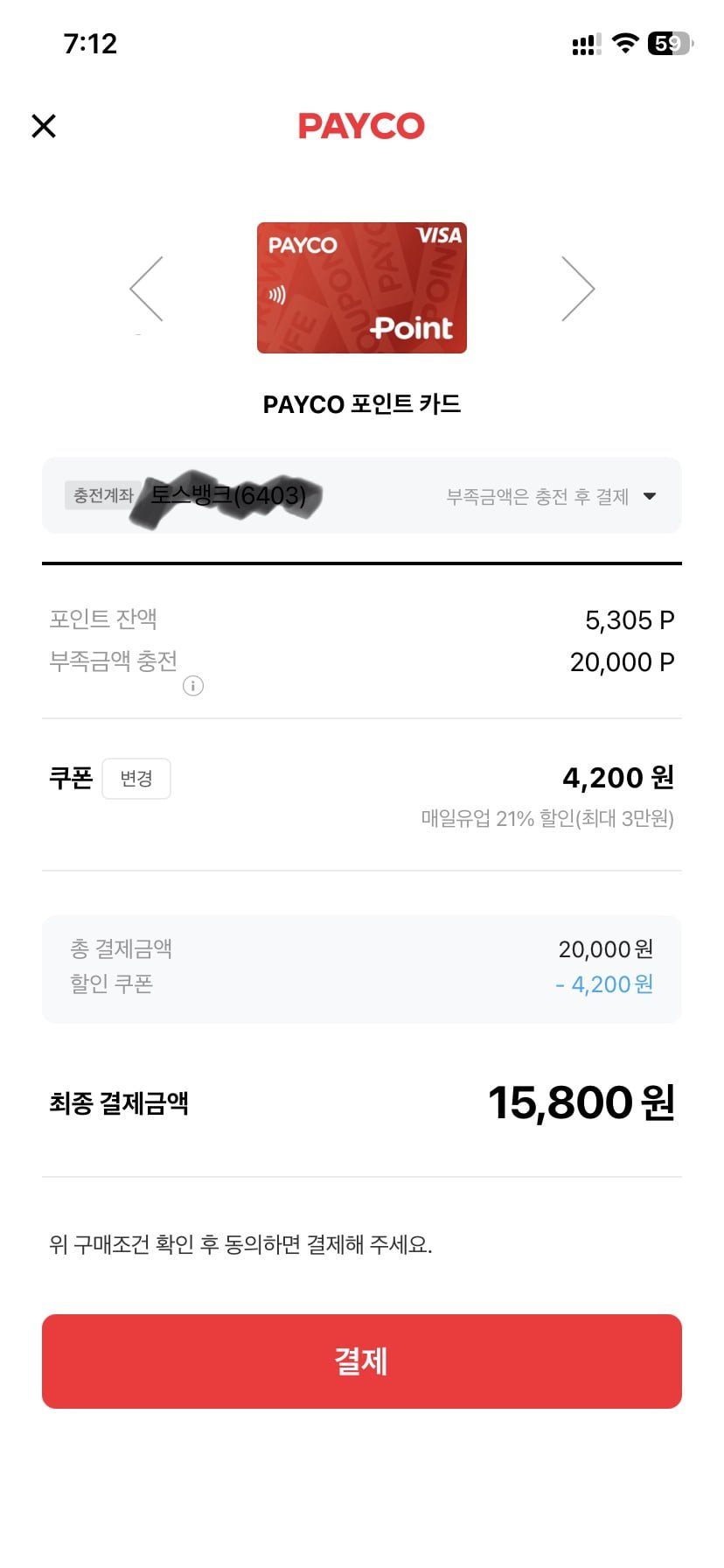The height and width of the screenshot is (1568, 724).
Task: Tap the cellular signal icon
Action: [x=585, y=45]
